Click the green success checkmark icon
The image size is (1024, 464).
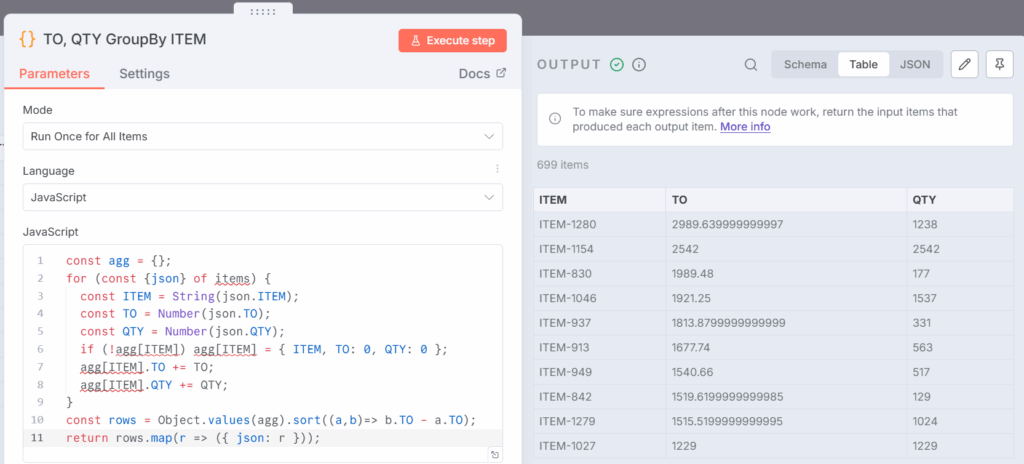(x=617, y=65)
